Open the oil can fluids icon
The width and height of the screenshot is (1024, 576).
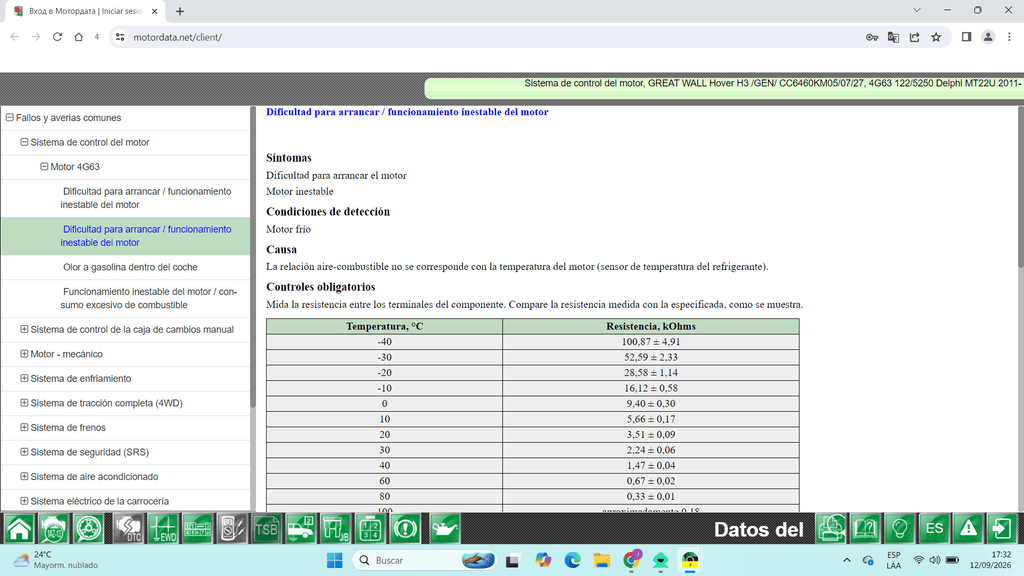pyautogui.click(x=443, y=528)
